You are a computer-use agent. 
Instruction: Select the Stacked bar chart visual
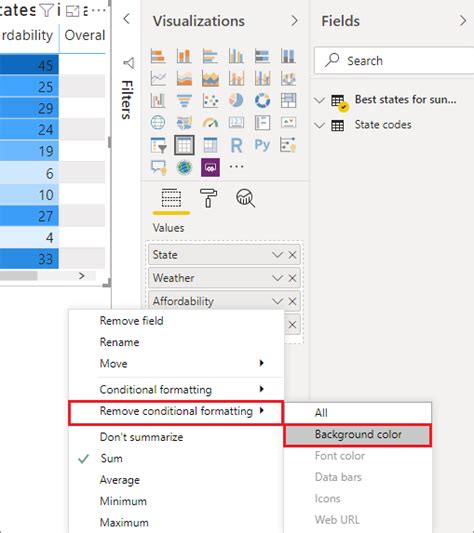click(158, 56)
